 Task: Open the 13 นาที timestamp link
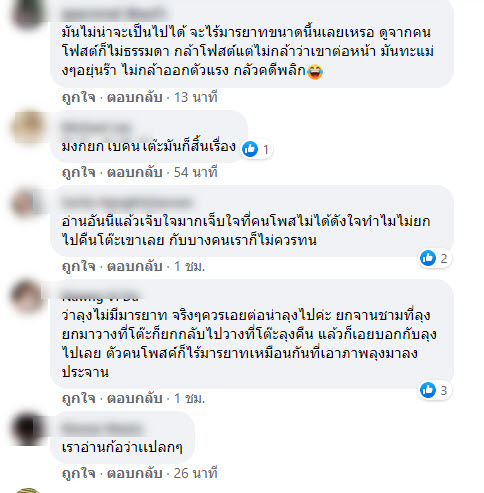(196, 97)
